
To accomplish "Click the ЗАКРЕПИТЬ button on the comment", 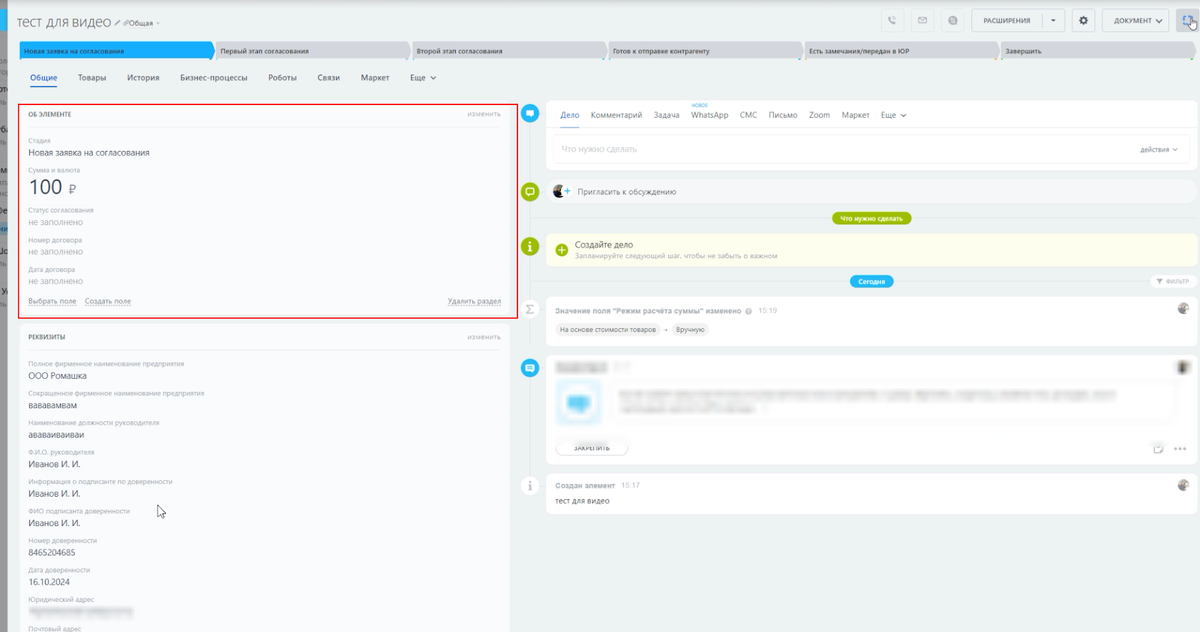I will pyautogui.click(x=592, y=448).
